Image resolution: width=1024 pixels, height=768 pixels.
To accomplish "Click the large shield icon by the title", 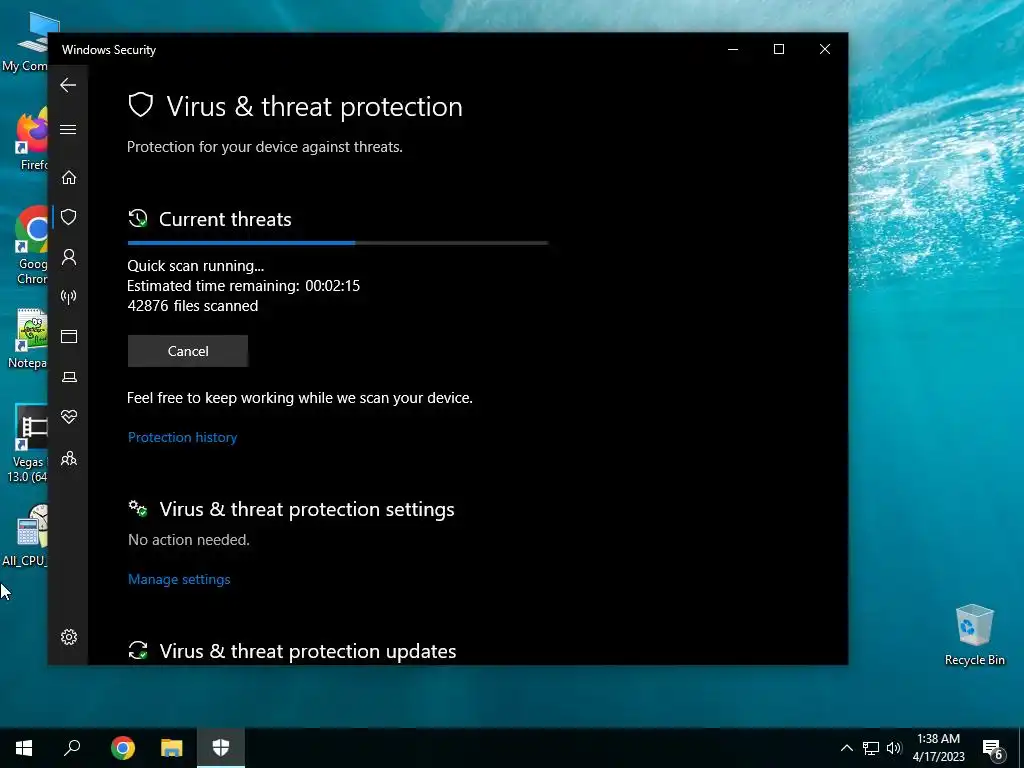I will click(x=140, y=105).
